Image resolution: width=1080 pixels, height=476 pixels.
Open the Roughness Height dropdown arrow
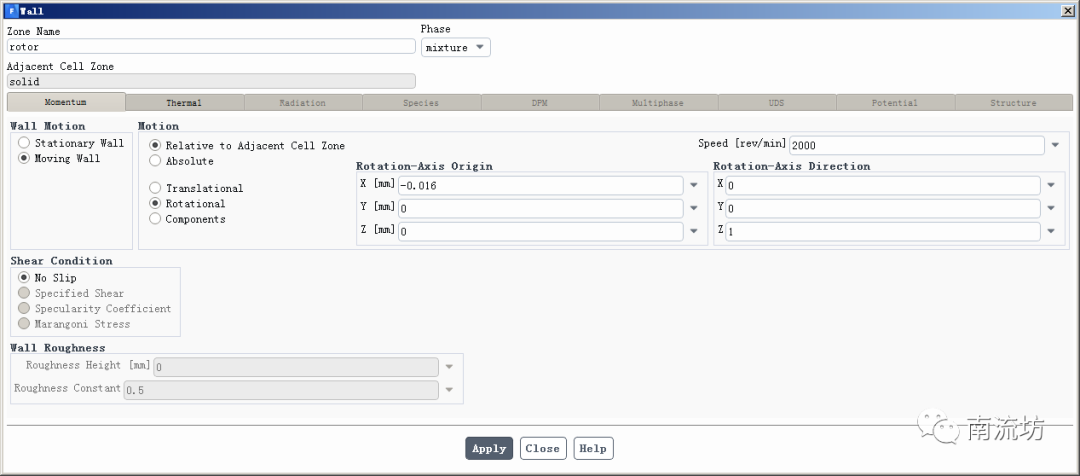click(x=449, y=367)
